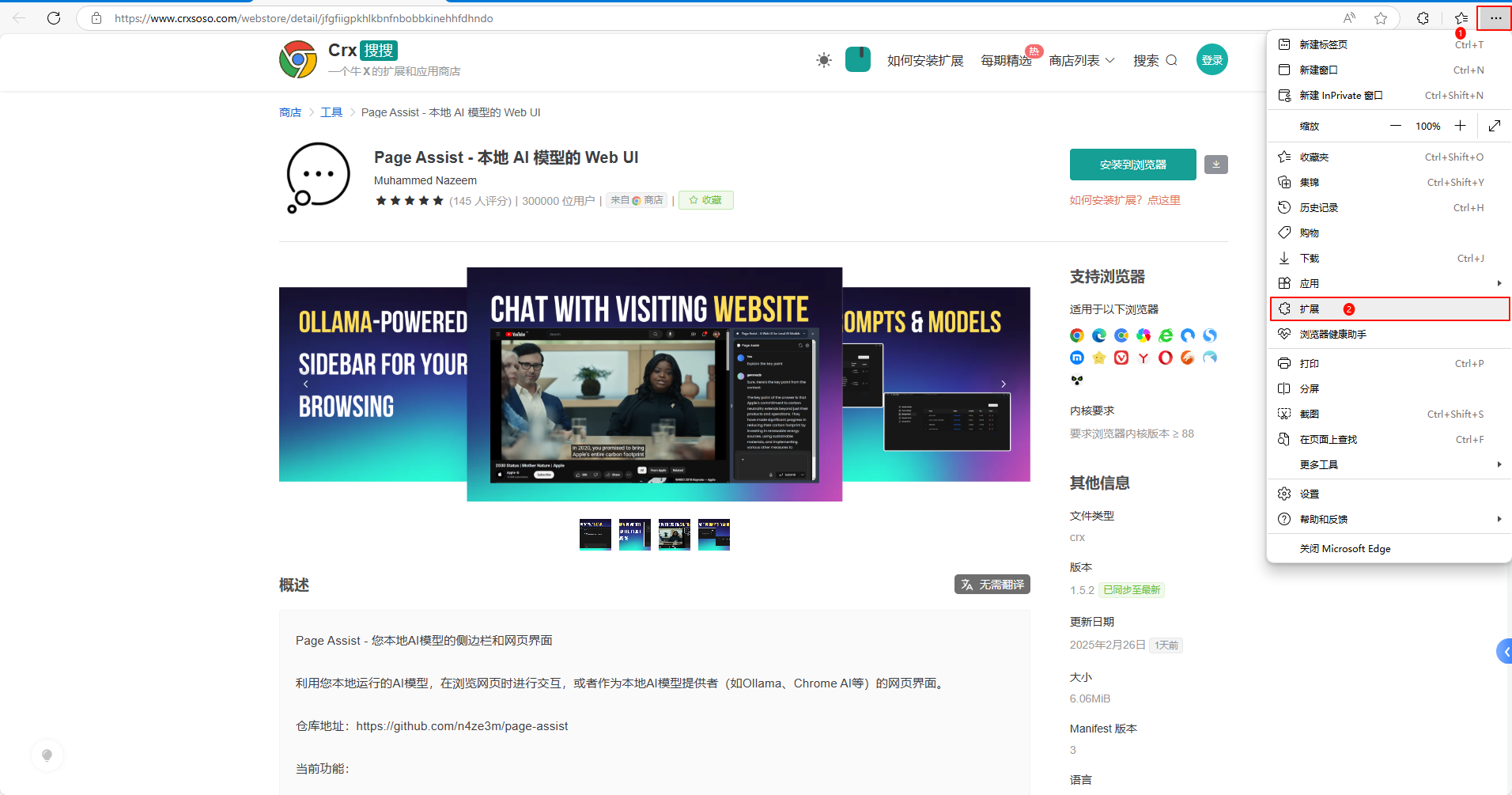Toggle the 收藏 favorite button
Image resolution: width=1512 pixels, height=795 pixels.
click(705, 200)
